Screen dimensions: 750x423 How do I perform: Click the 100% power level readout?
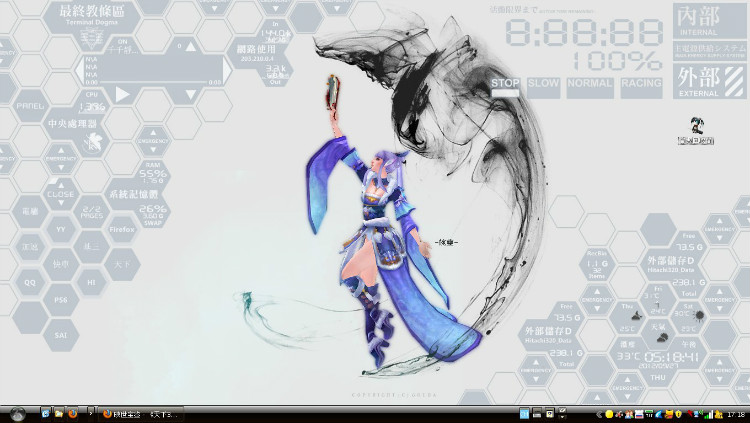click(x=618, y=61)
